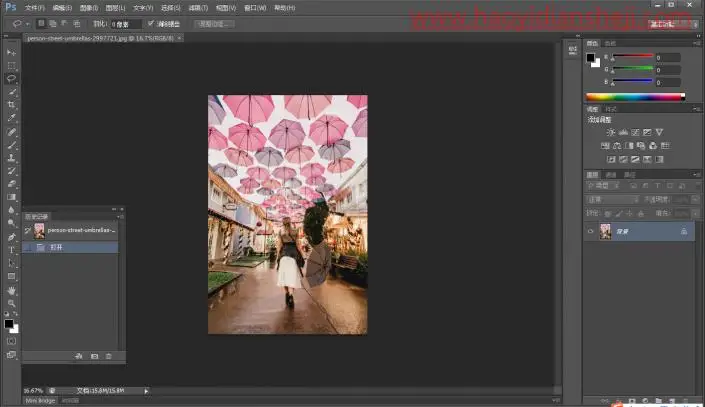
Task: Click the 打开 history state
Action: coord(71,247)
